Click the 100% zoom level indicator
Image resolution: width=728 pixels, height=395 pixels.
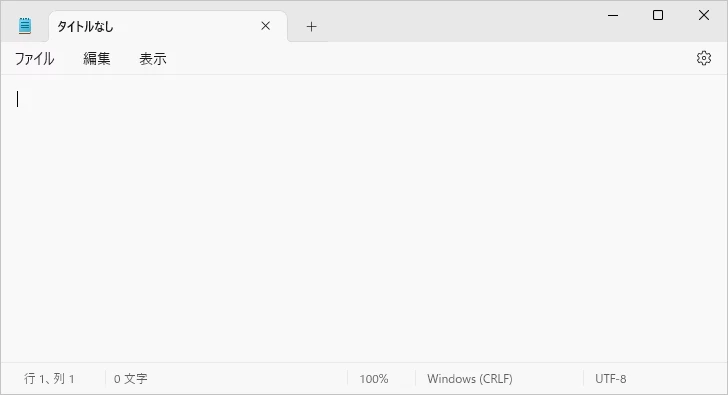click(374, 379)
